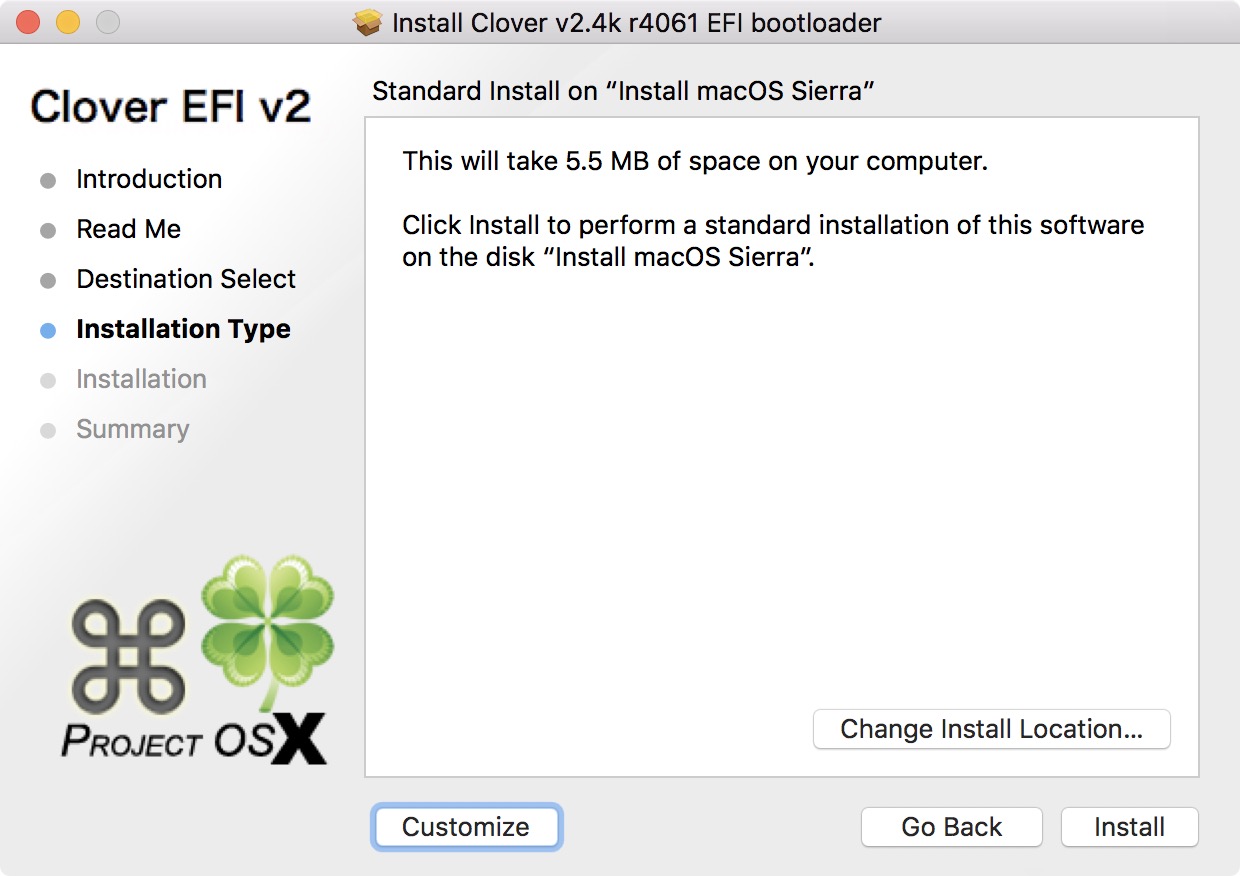Click the package icon in title bar

369,23
